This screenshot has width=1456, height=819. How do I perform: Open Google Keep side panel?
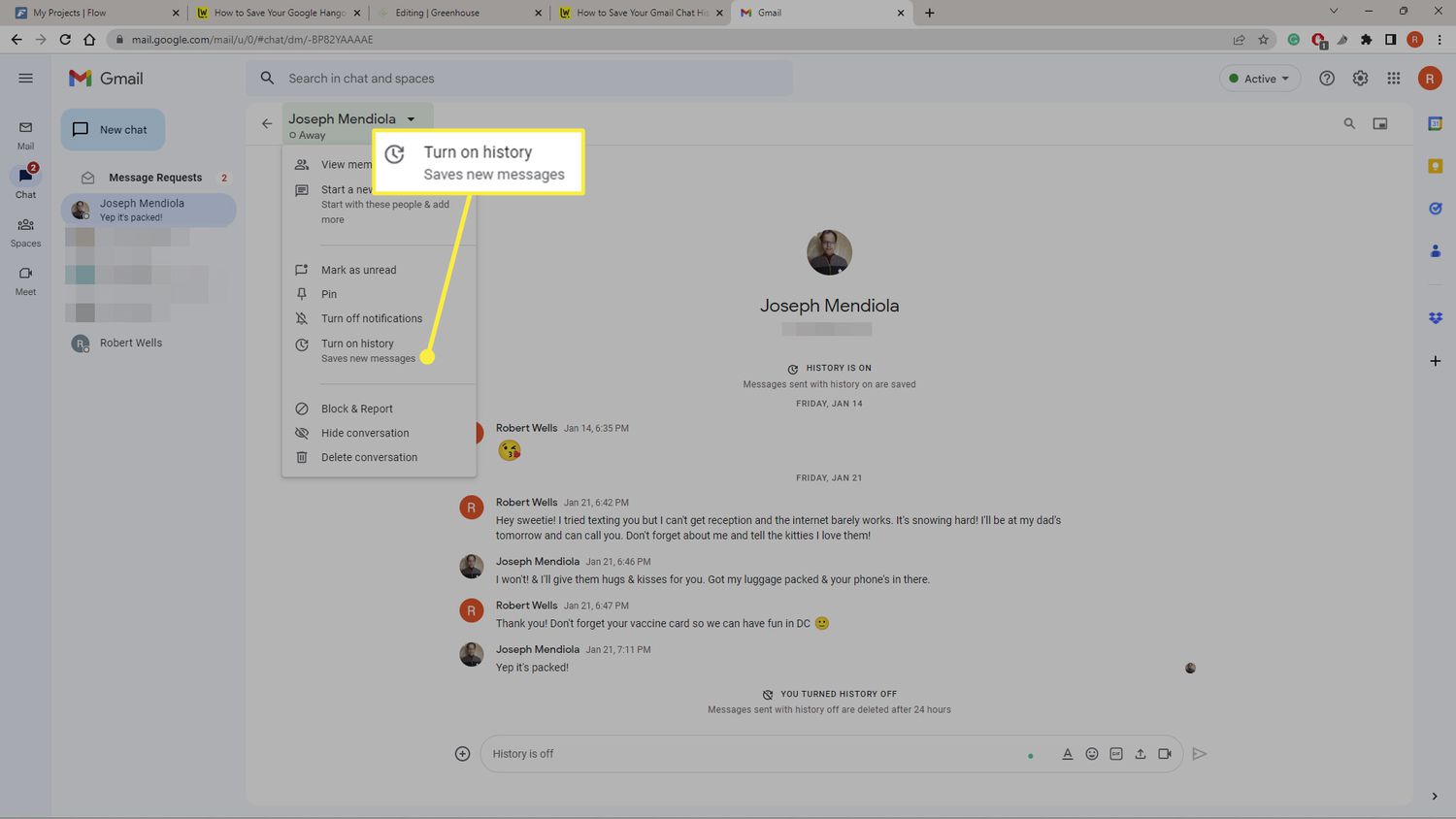click(1435, 166)
